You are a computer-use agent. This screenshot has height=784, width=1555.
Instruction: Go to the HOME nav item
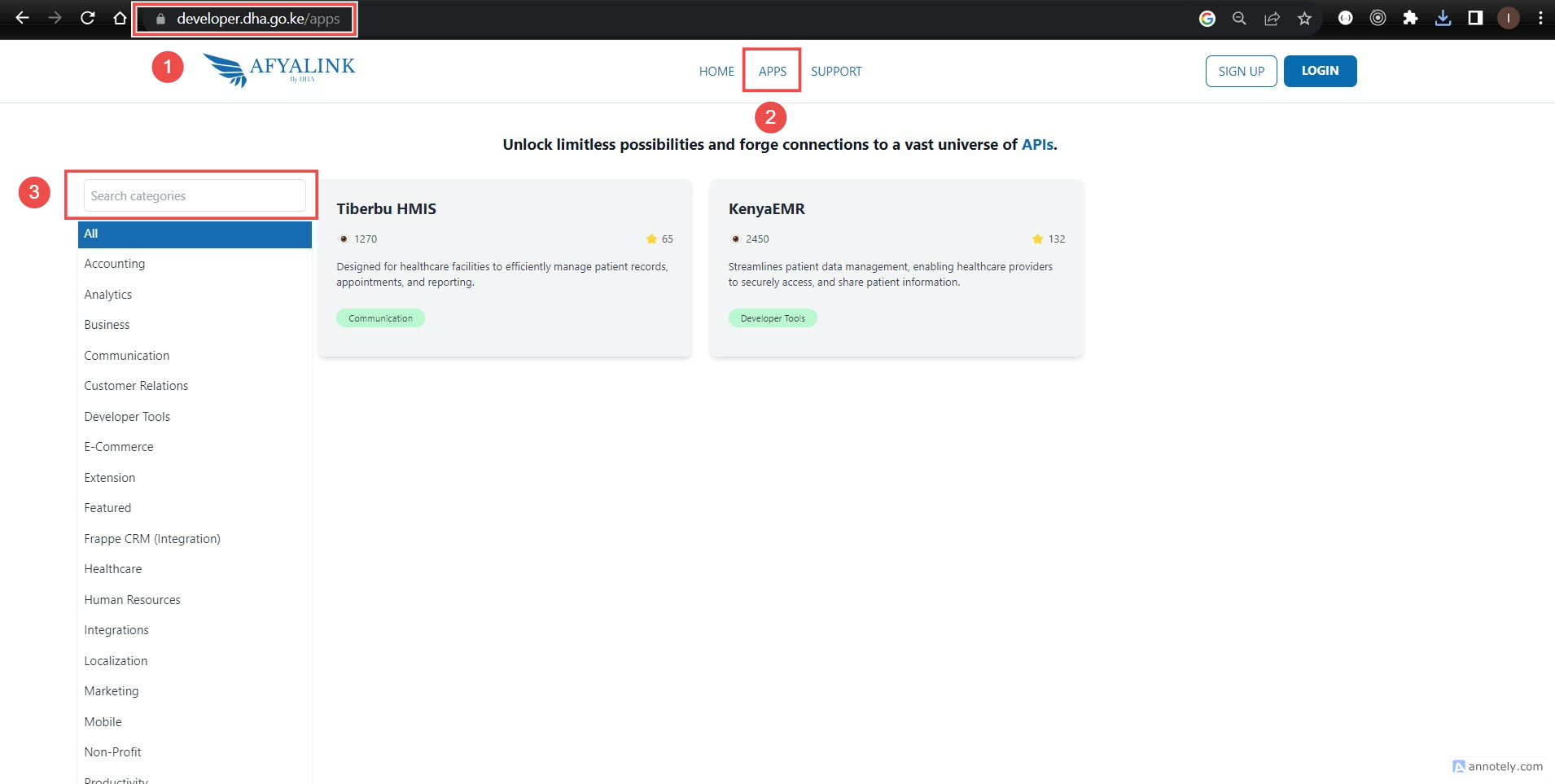(x=716, y=71)
